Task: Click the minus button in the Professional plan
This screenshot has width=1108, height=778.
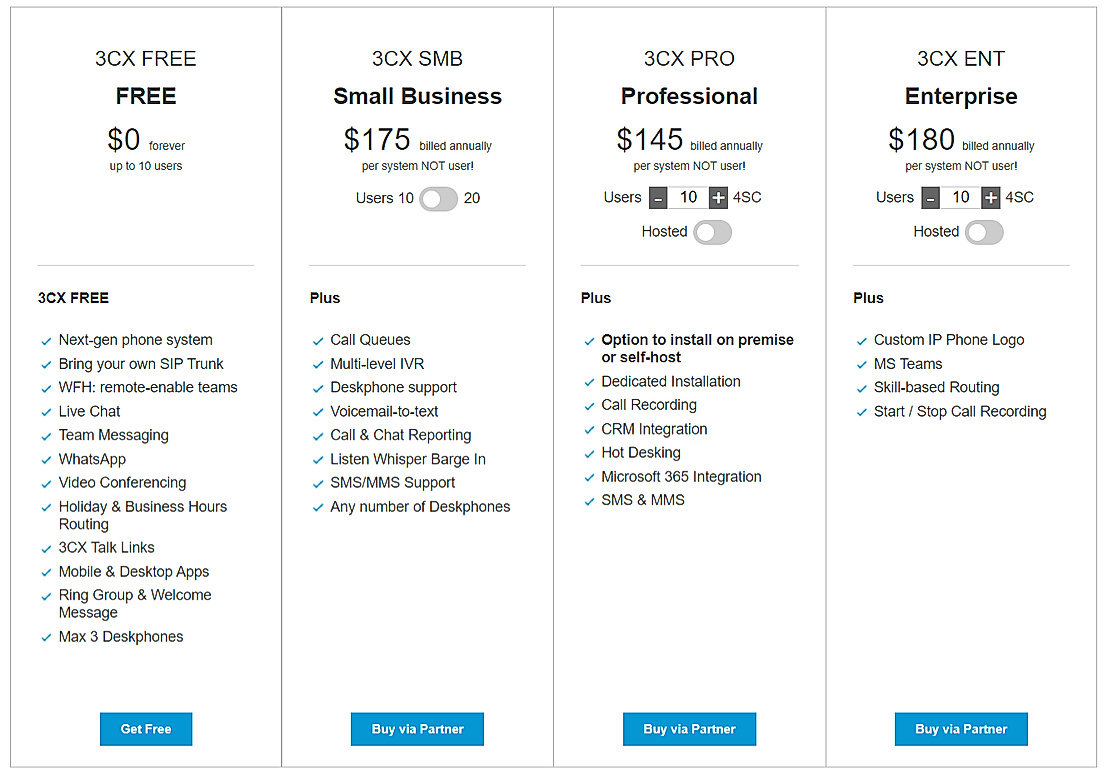Action: click(x=658, y=197)
